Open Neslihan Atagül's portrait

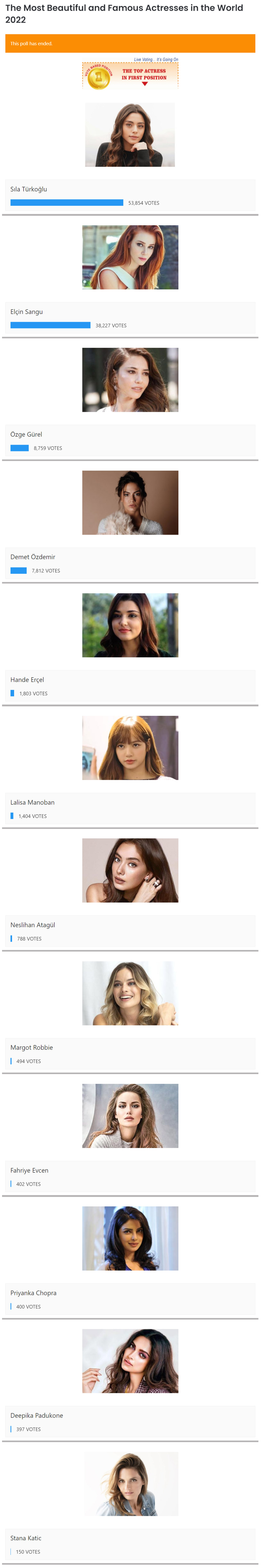(x=130, y=870)
